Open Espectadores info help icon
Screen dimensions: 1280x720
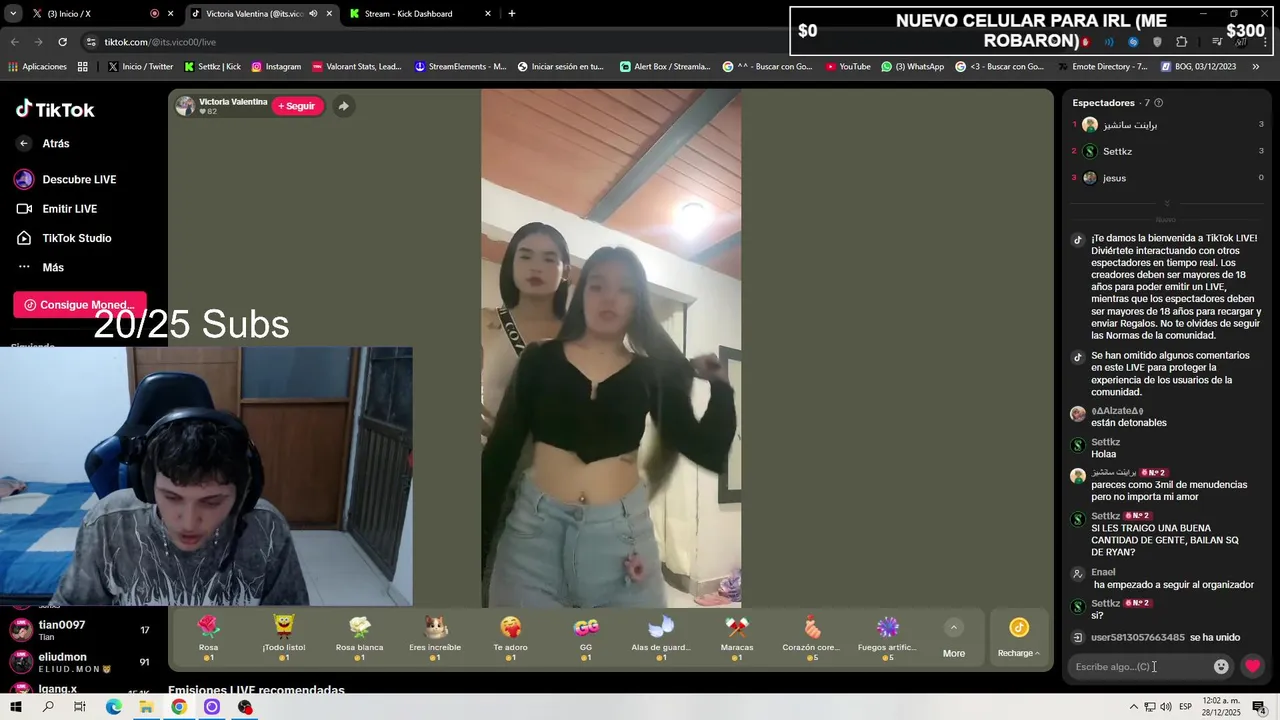1158,103
